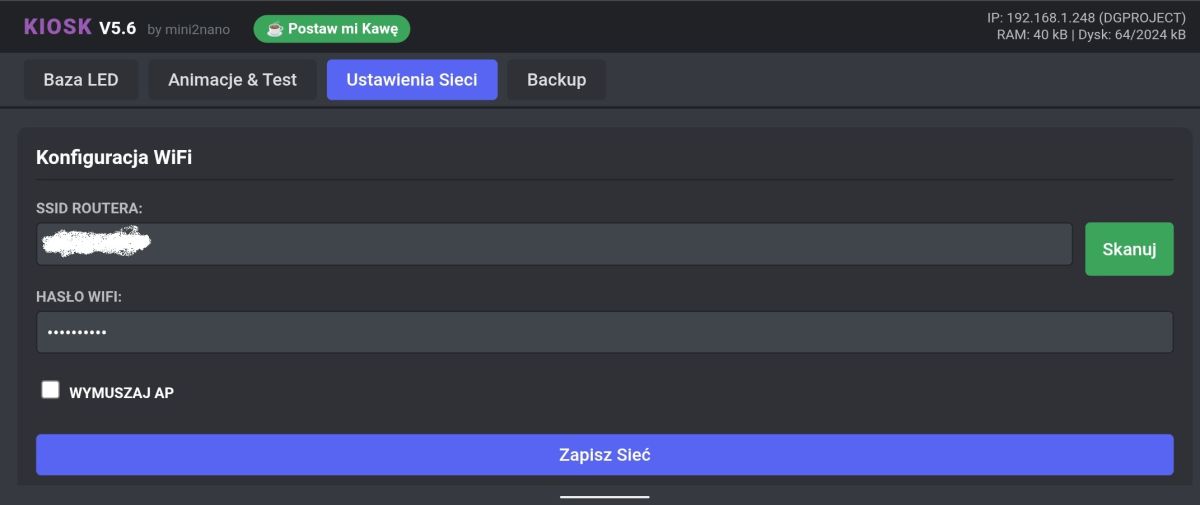This screenshot has width=1200, height=505.
Task: Click the bottom white handle bar
Action: point(604,496)
